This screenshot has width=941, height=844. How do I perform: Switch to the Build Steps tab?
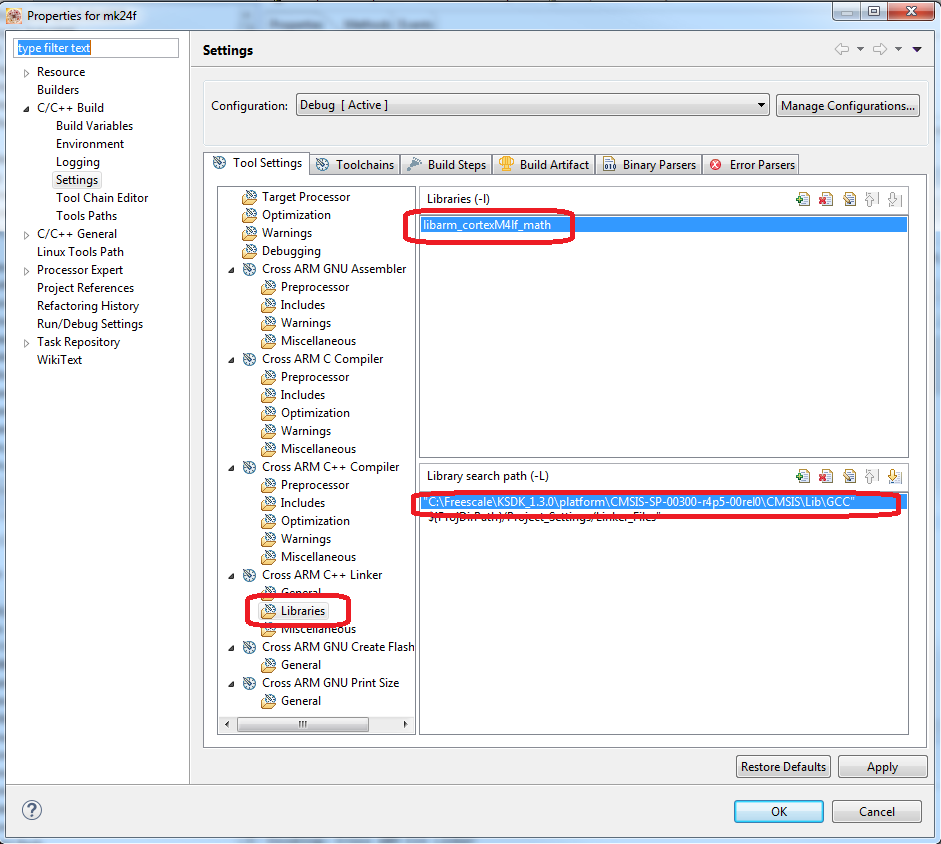446,164
